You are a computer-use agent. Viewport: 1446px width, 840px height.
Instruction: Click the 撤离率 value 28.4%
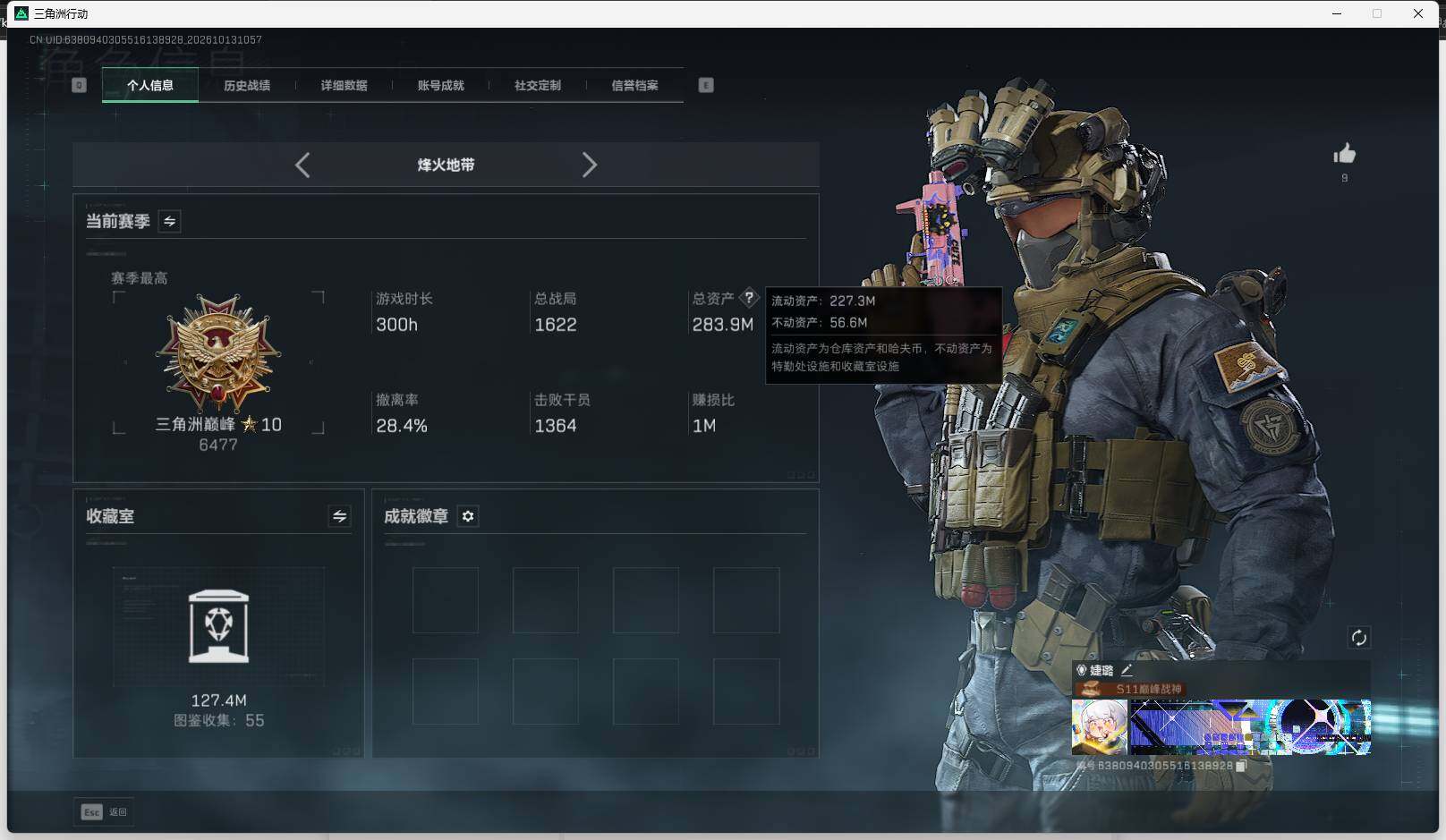click(x=402, y=426)
